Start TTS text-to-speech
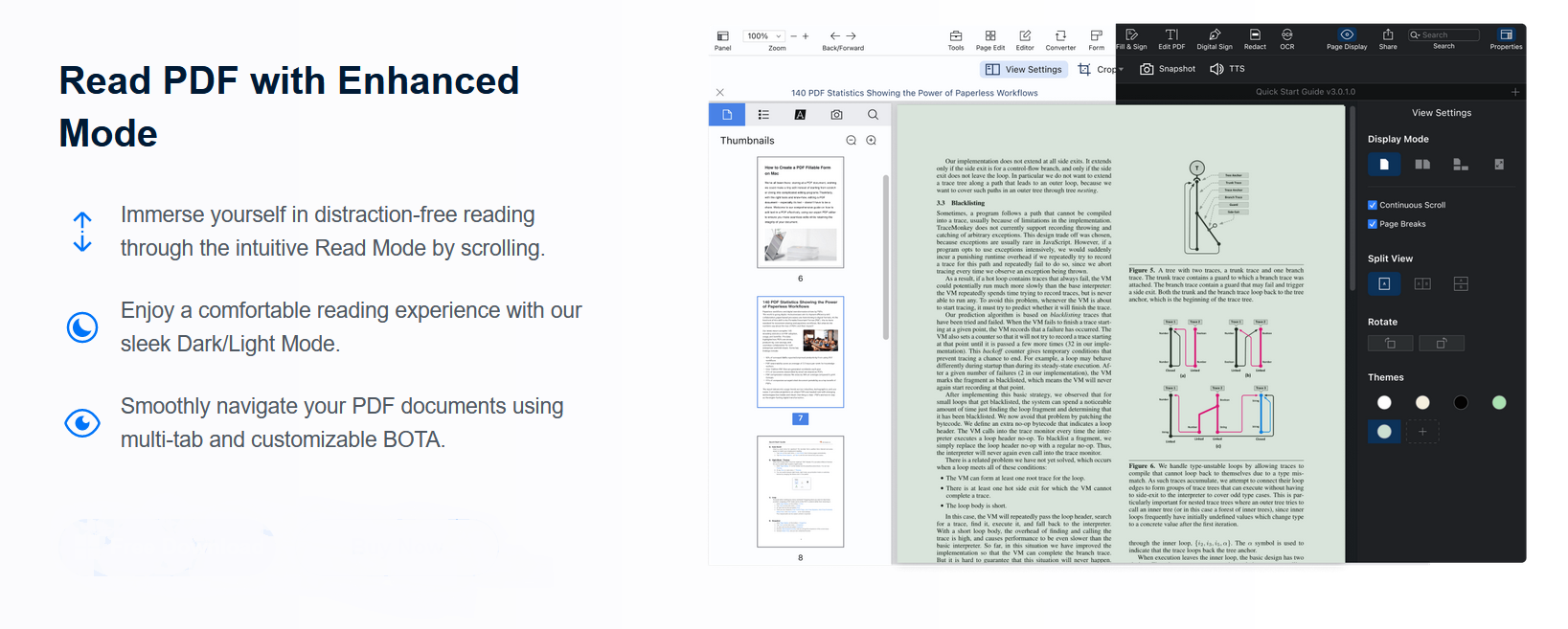The image size is (1568, 629). pos(1227,69)
